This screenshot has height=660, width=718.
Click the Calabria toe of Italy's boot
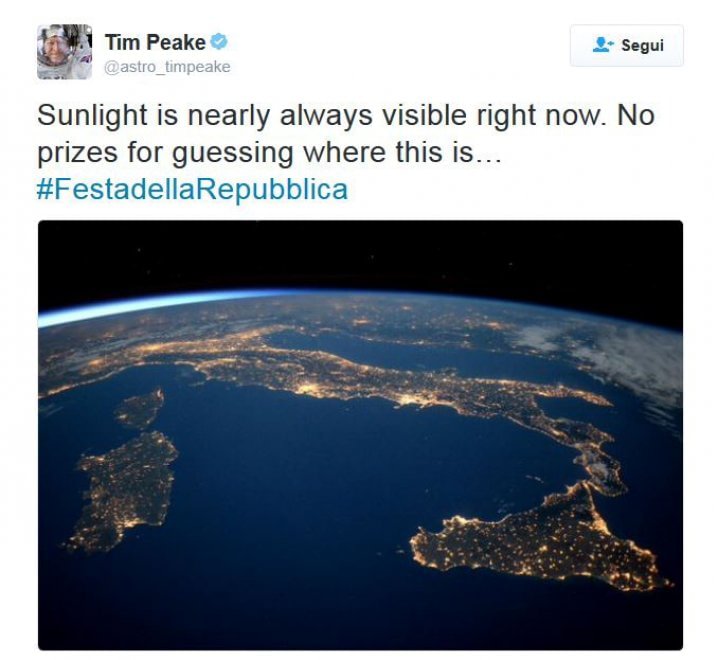click(600, 463)
